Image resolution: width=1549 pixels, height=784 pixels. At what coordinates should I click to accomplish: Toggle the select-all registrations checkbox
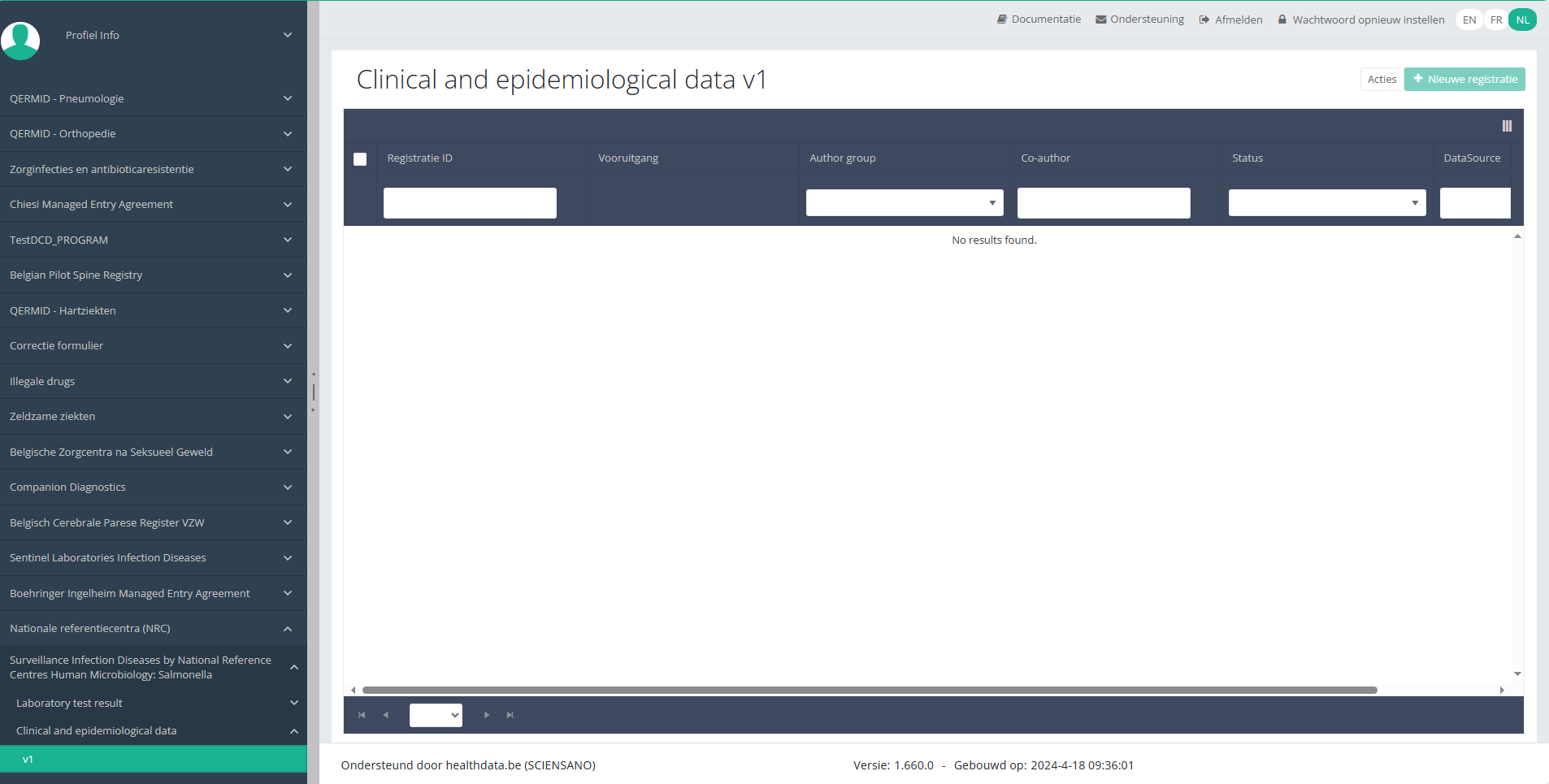[x=360, y=159]
